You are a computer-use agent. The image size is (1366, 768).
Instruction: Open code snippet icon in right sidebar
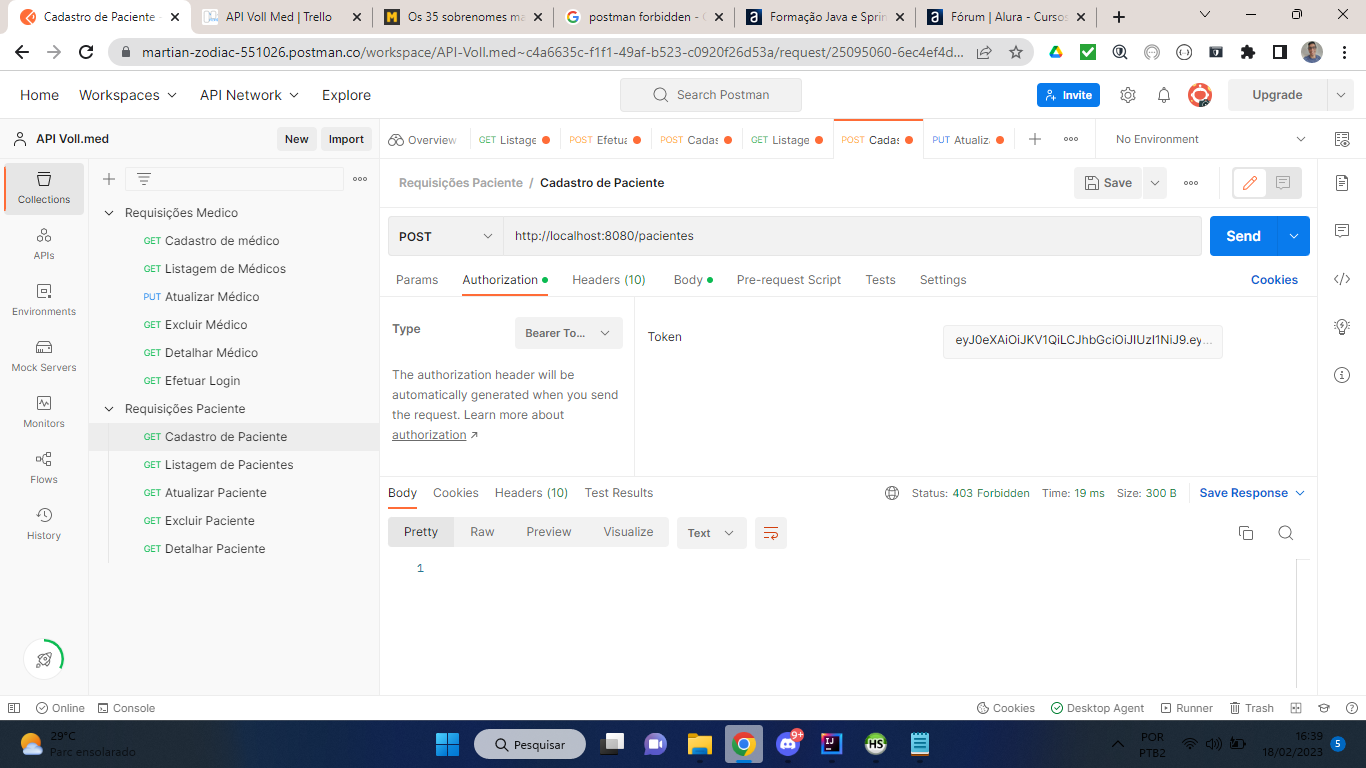(1342, 279)
